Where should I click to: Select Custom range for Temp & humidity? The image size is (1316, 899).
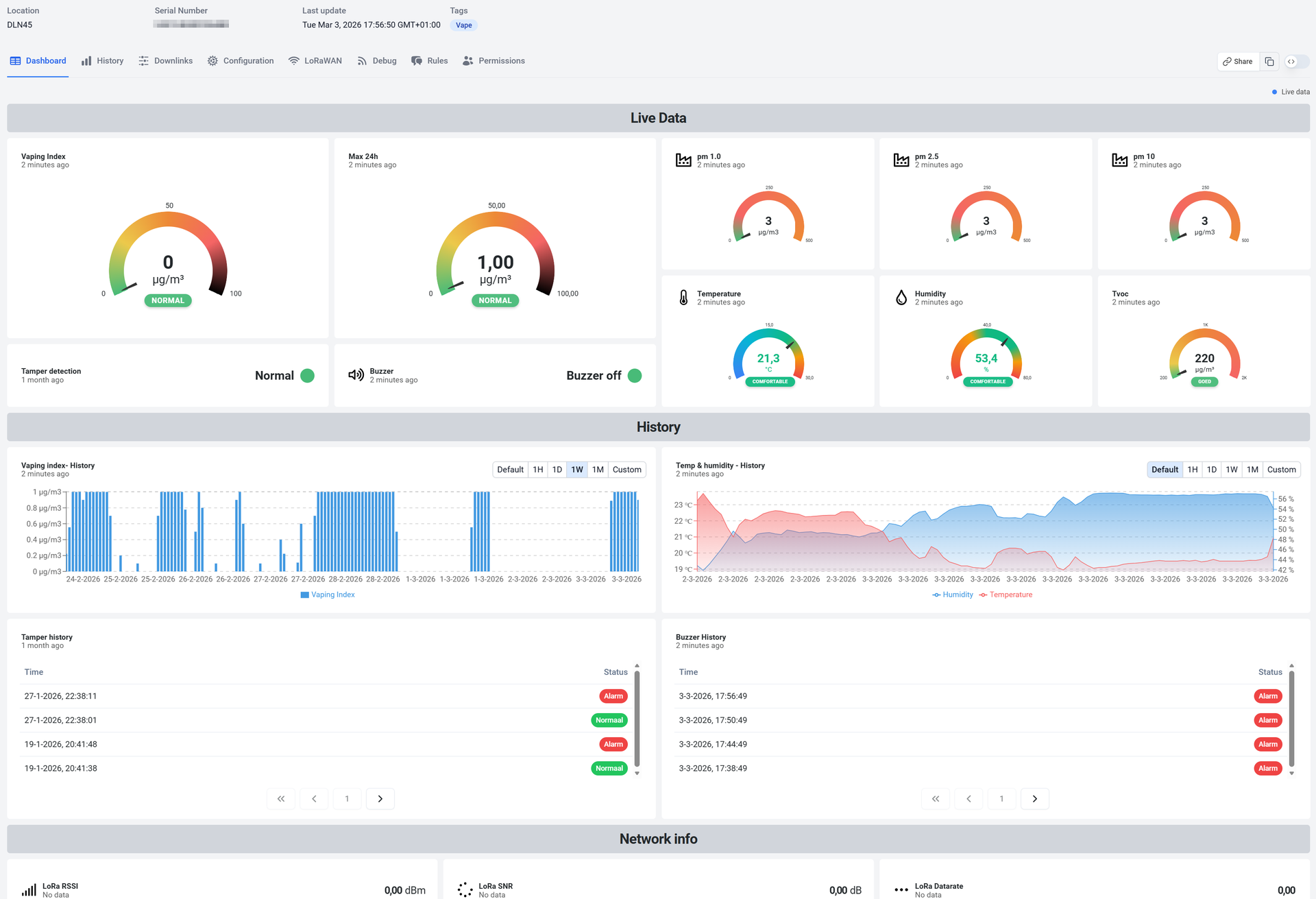tap(1281, 470)
